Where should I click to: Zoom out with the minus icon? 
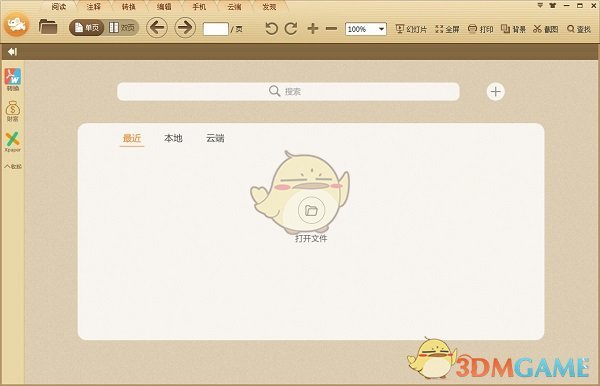pos(331,29)
